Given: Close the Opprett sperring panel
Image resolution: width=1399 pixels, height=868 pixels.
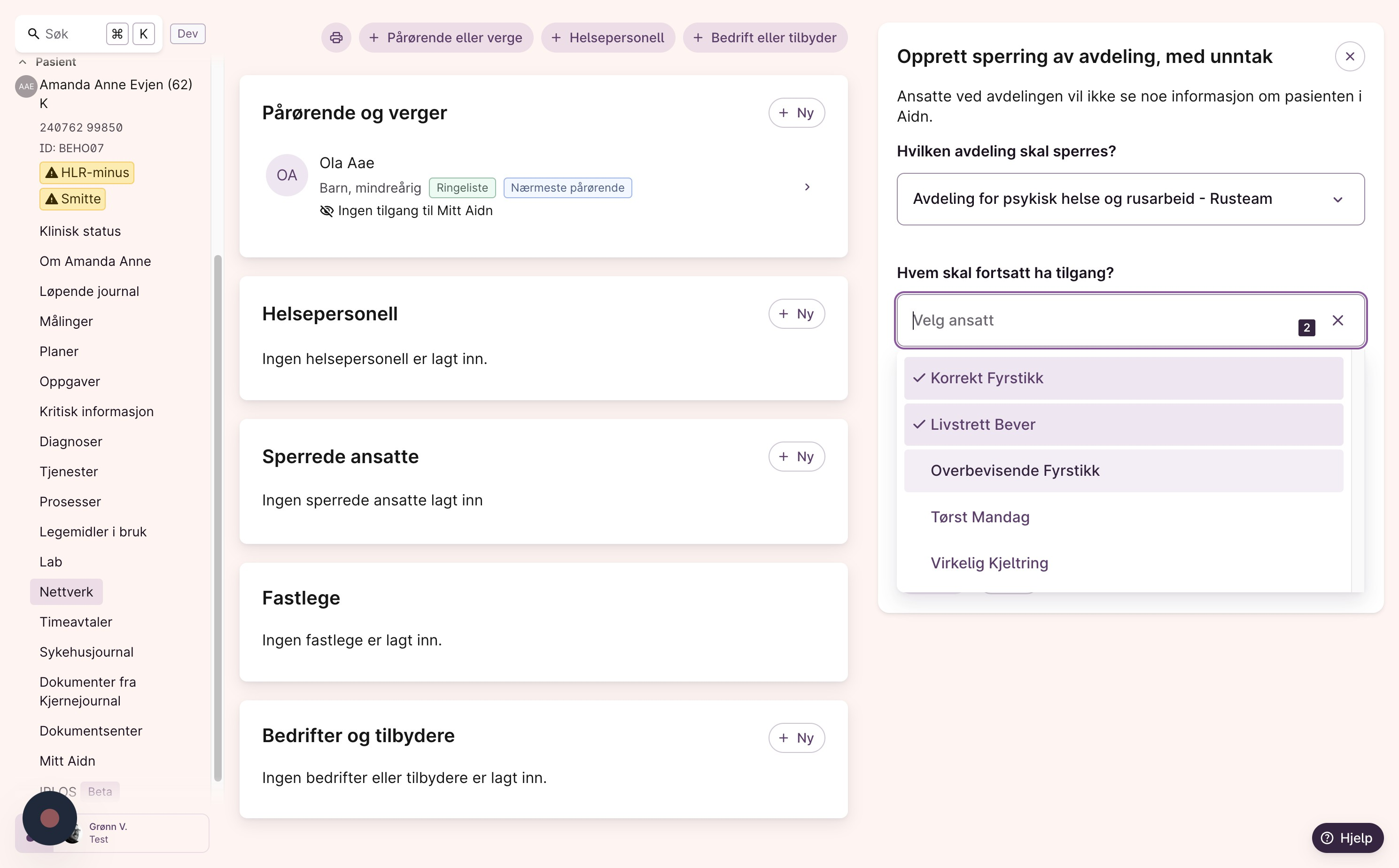Looking at the screenshot, I should point(1350,56).
